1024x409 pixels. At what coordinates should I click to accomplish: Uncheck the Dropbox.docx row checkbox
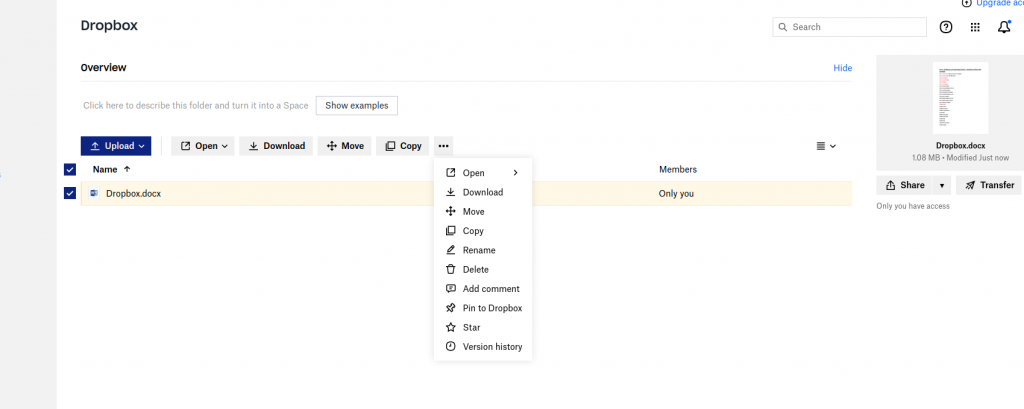click(70, 193)
